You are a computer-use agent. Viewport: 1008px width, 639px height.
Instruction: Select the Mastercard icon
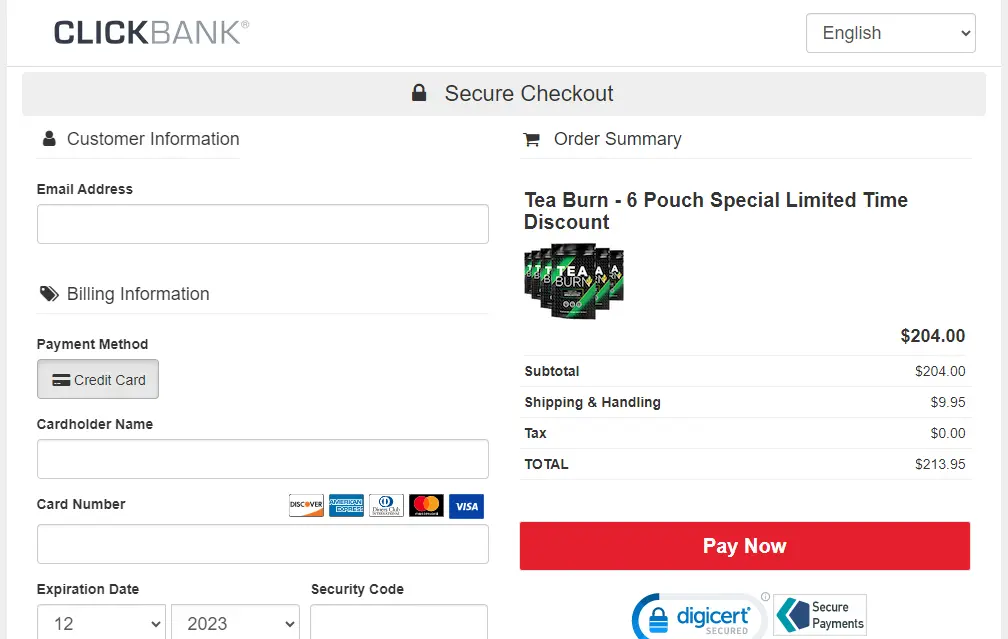(x=426, y=506)
